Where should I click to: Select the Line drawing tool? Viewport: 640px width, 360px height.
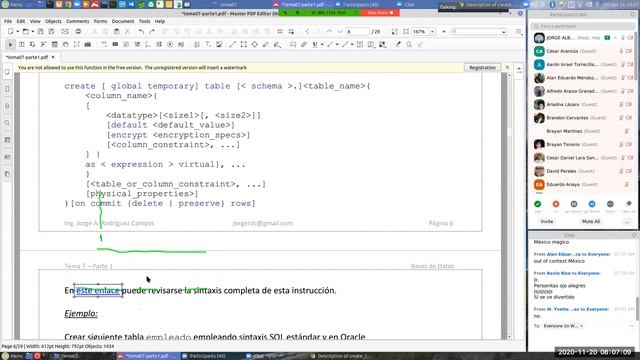pyautogui.click(x=232, y=44)
